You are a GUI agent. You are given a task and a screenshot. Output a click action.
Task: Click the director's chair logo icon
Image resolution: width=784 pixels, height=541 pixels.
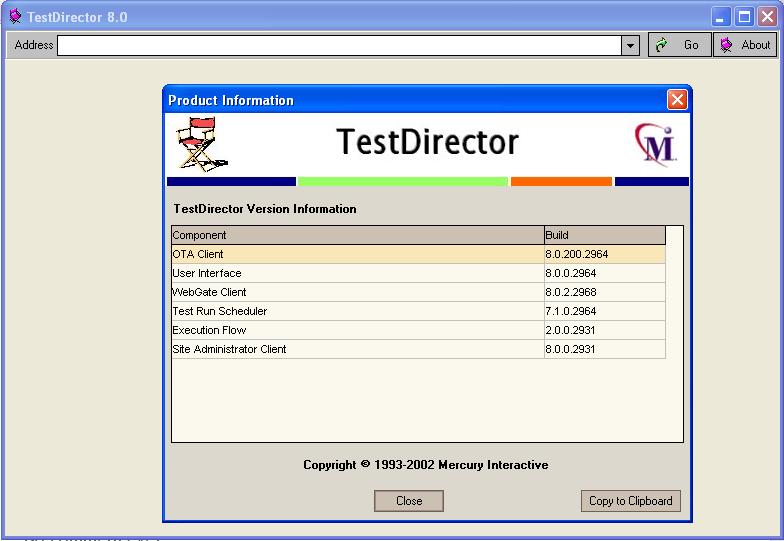[202, 144]
